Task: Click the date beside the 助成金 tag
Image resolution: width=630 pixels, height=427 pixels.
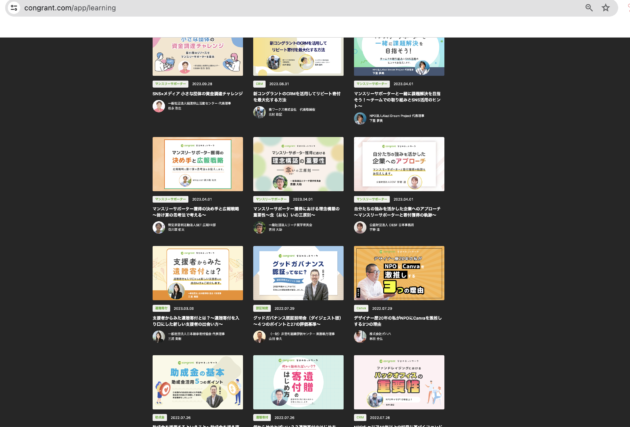Action: [x=181, y=418]
